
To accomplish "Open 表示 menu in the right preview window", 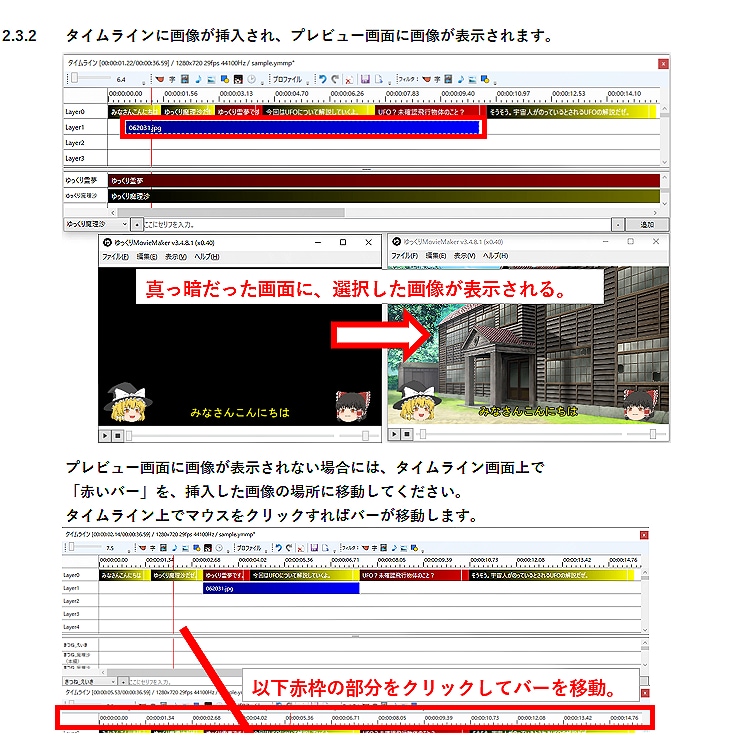I will pos(464,256).
